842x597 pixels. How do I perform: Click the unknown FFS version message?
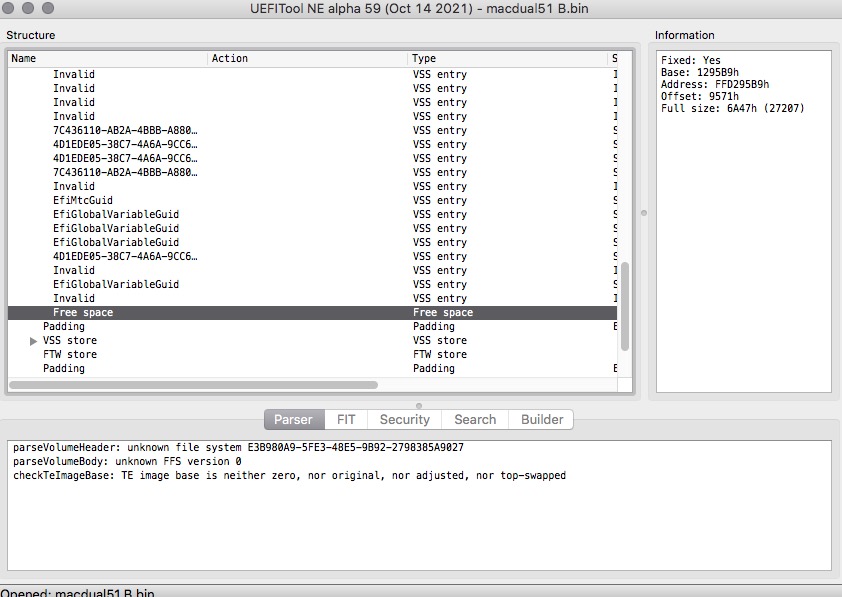127,461
